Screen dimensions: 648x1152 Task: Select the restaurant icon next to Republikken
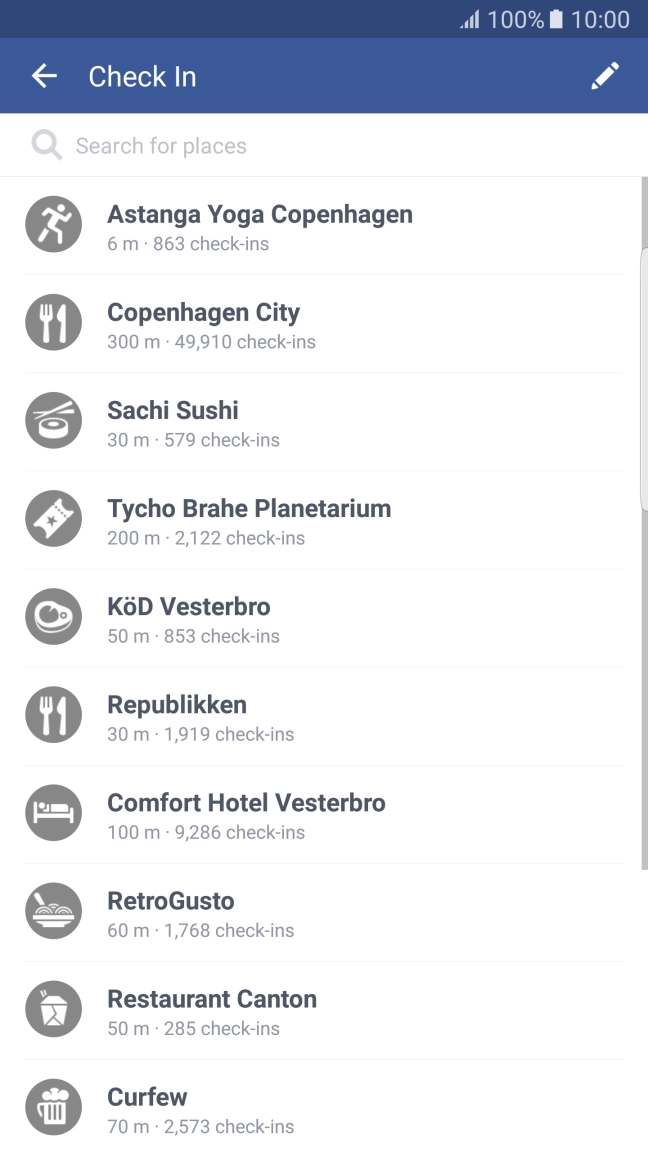point(53,715)
